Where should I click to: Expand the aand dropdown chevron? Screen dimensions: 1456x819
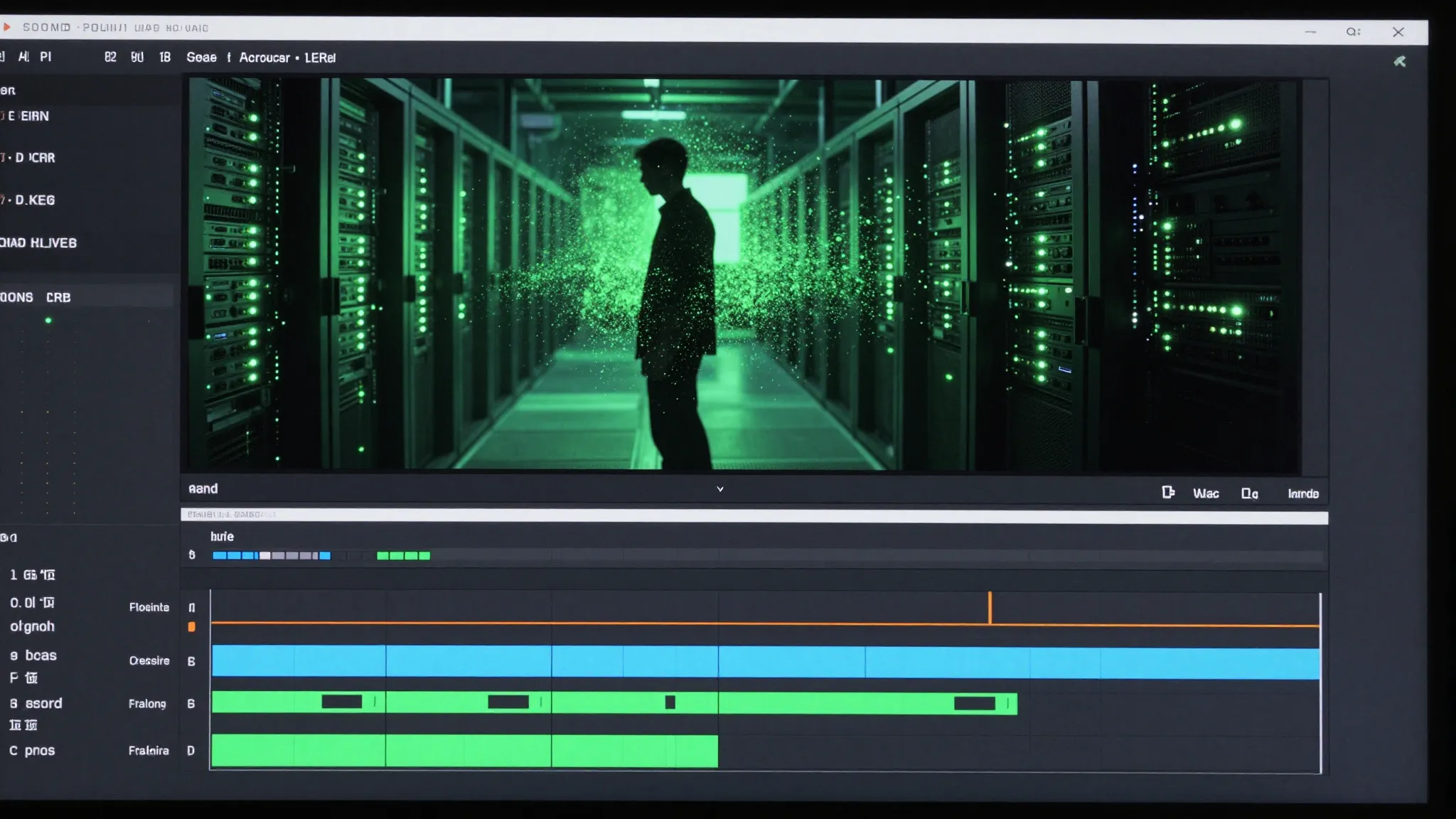pyautogui.click(x=720, y=489)
